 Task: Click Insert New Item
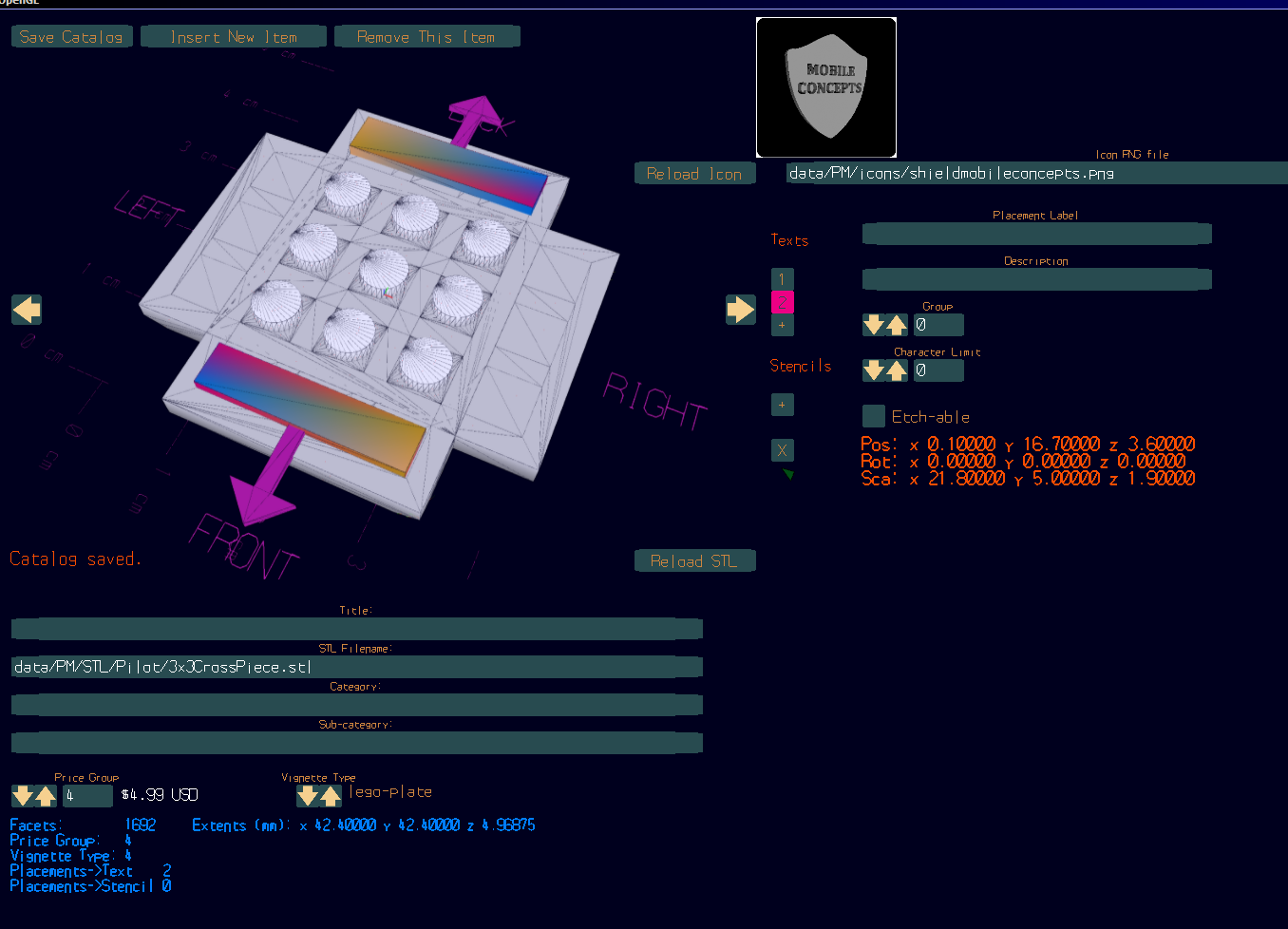(x=234, y=37)
